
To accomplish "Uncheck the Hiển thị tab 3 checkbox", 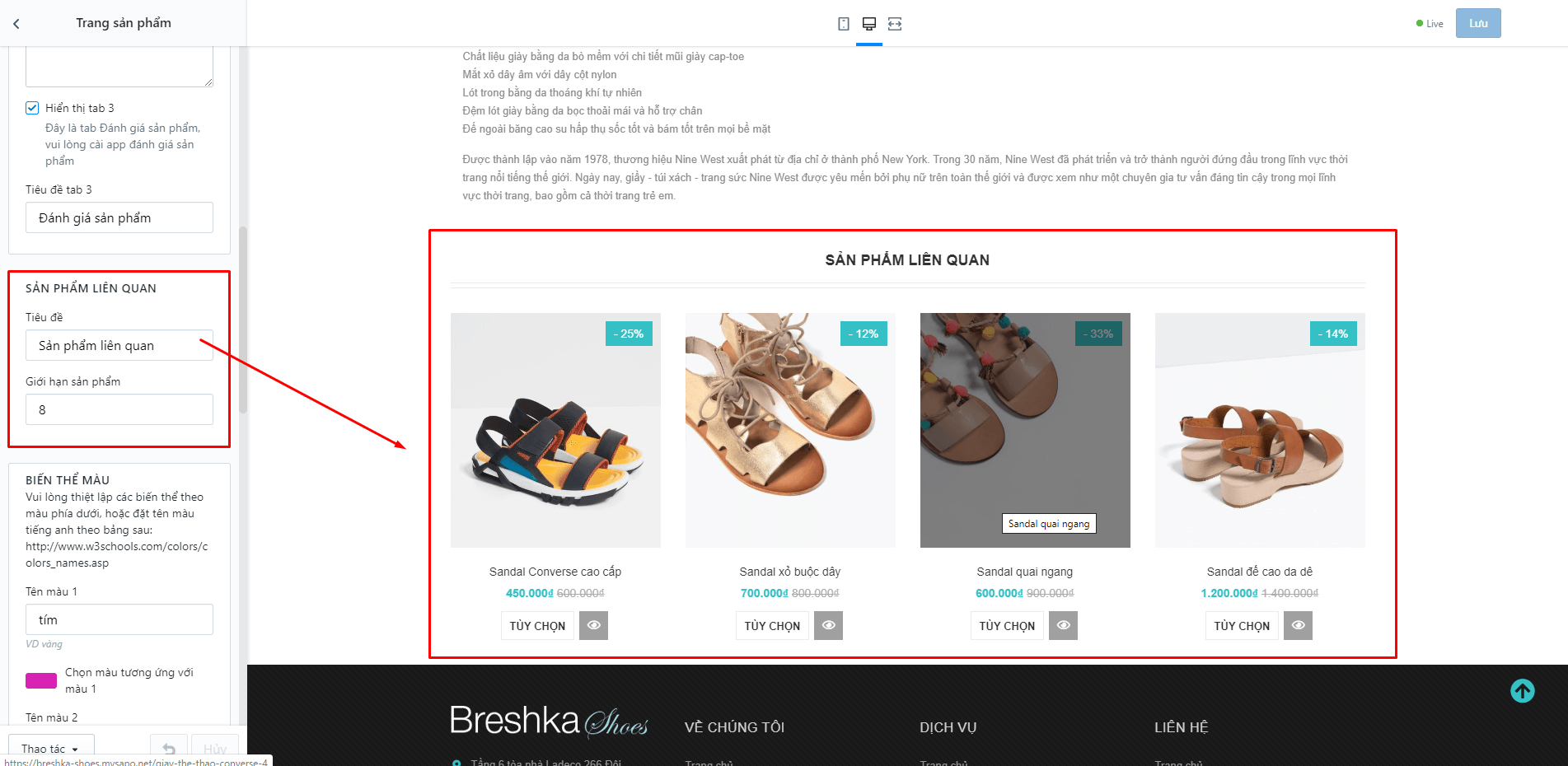I will pos(32,108).
